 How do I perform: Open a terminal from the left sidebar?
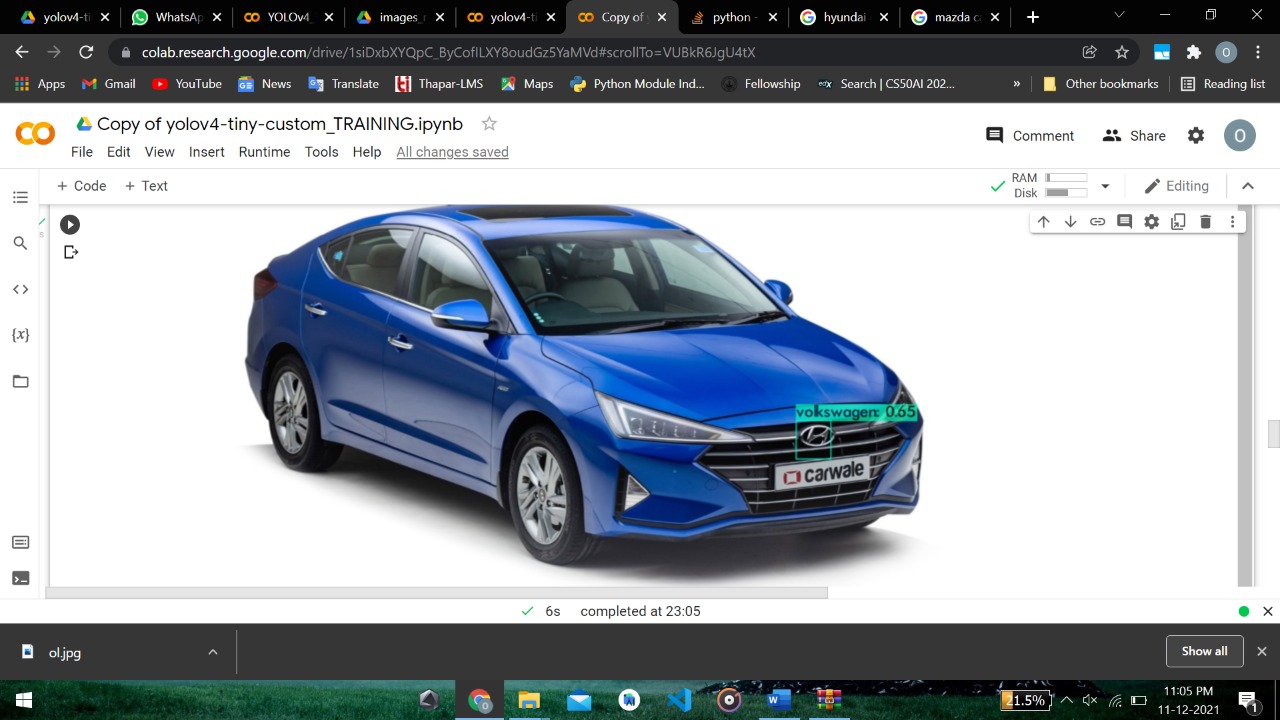[x=20, y=577]
